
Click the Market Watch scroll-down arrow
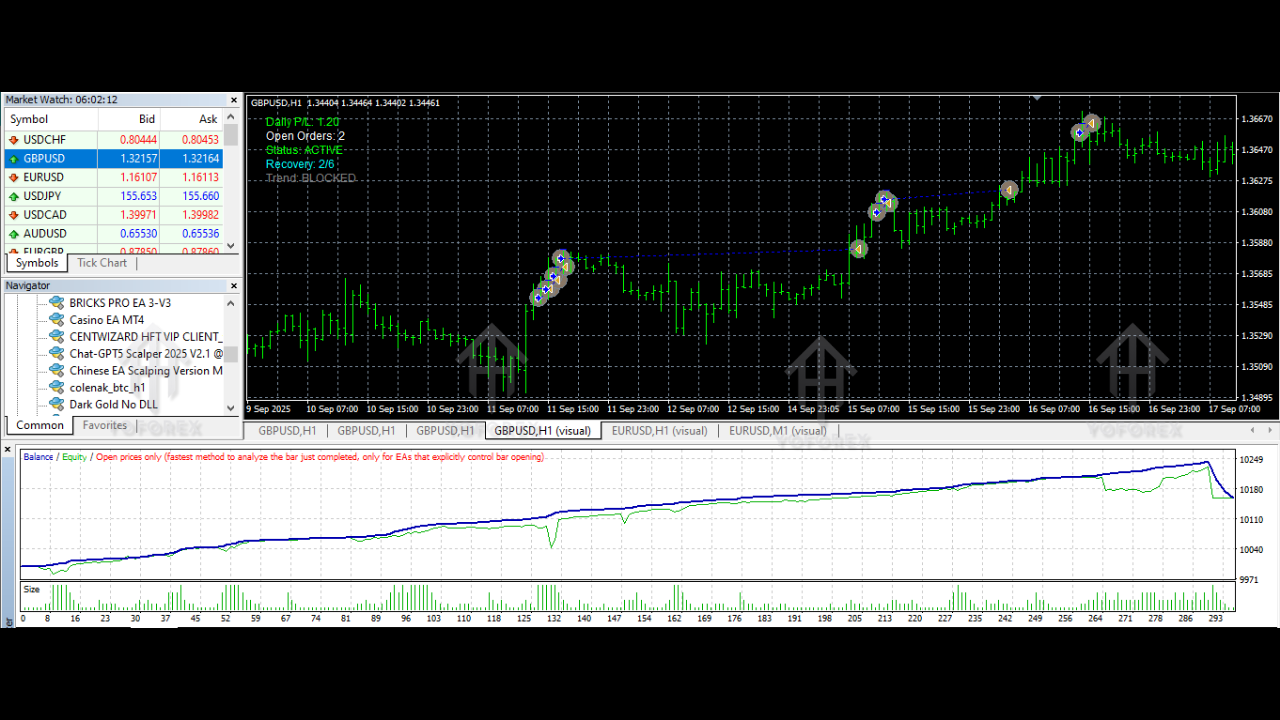[x=230, y=246]
